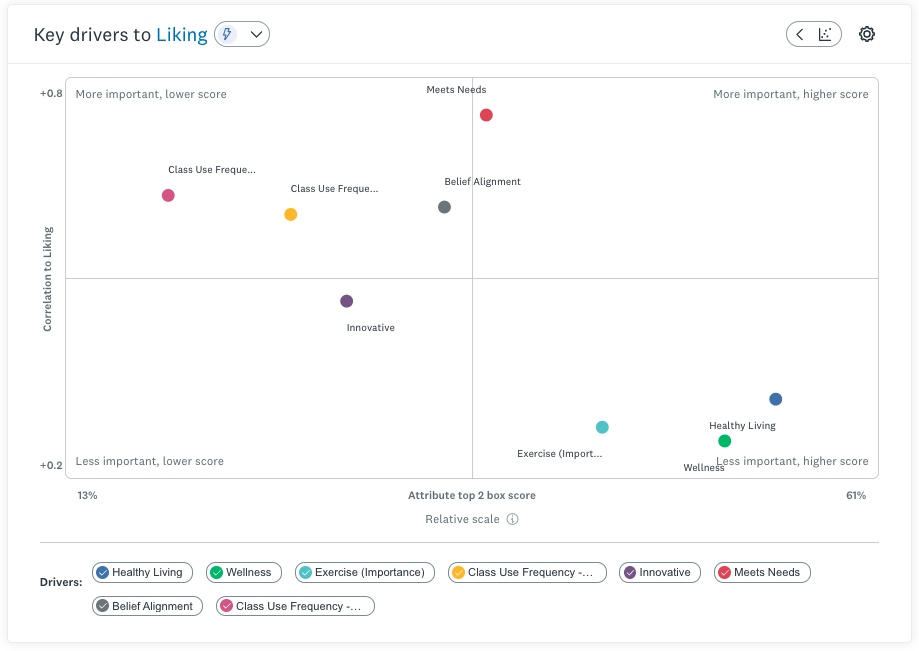The width and height of the screenshot is (919, 651).
Task: Toggle the Belief Alignment driver chip
Action: [x=146, y=605]
